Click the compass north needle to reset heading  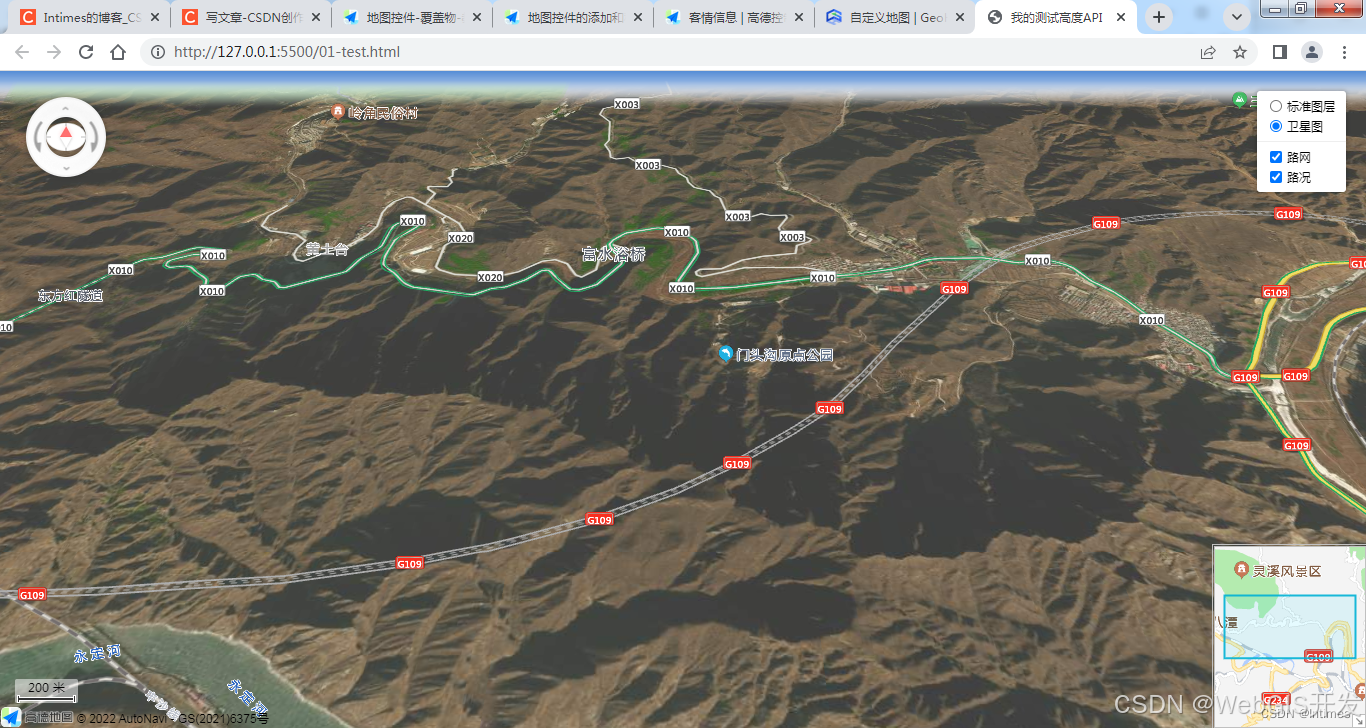(x=66, y=133)
